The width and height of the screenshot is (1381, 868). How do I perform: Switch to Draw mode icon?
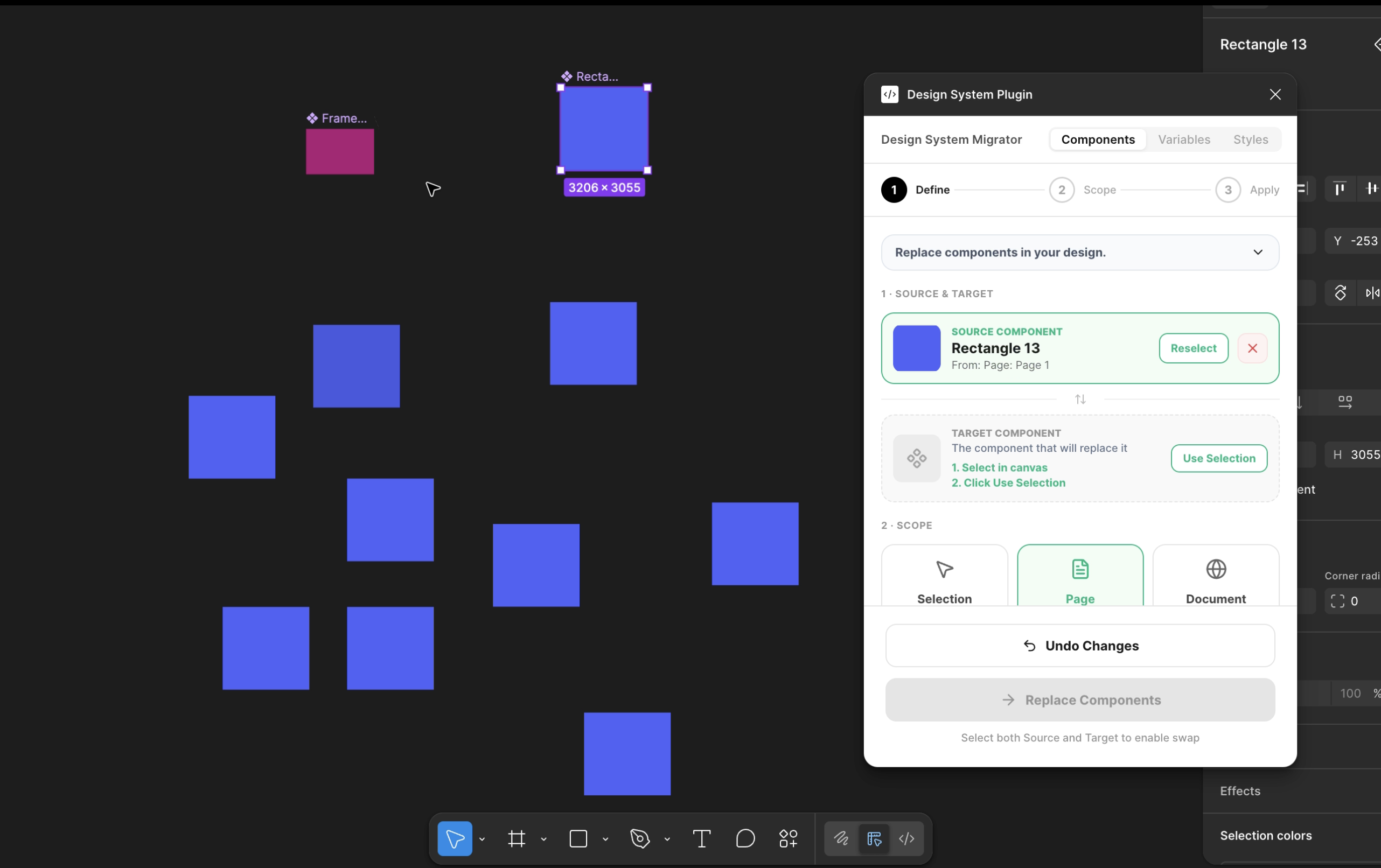pos(841,839)
